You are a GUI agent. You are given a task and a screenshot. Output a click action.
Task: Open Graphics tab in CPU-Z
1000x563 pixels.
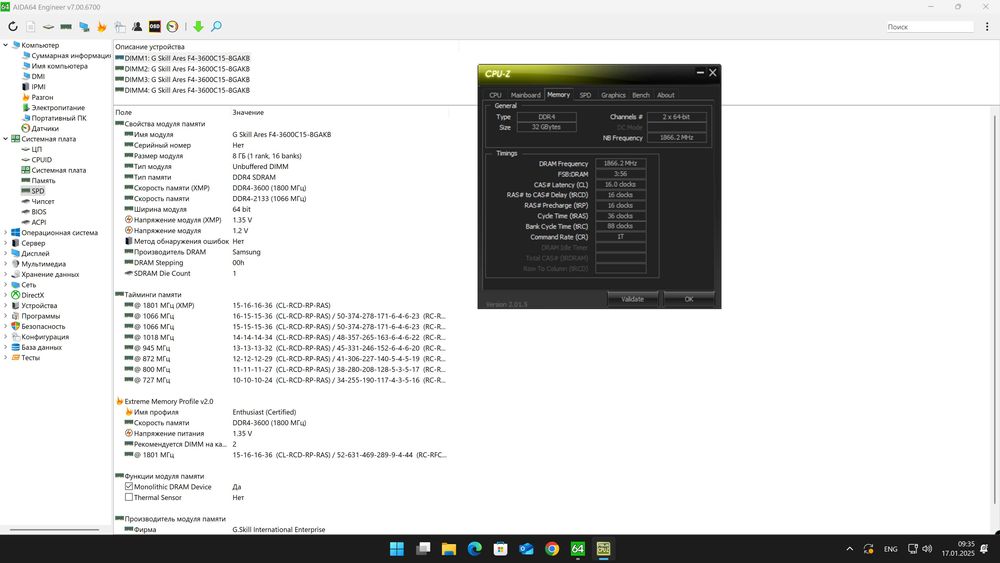tap(613, 95)
